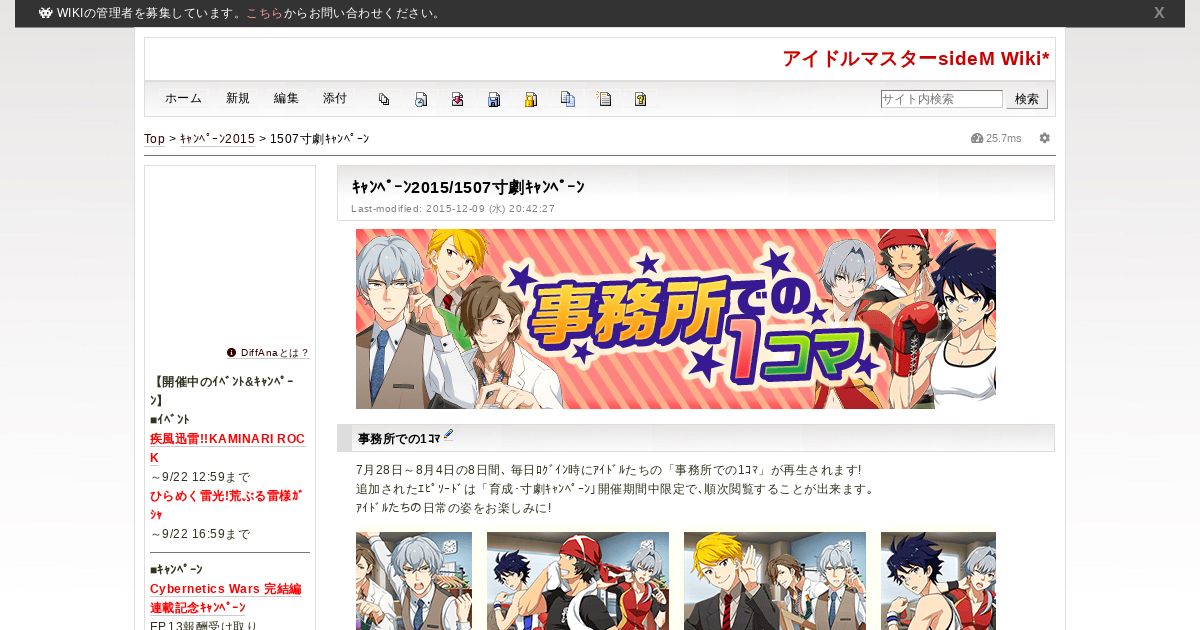Click the pencil edit icon beside section heading
Image resolution: width=1200 pixels, height=630 pixels.
coord(449,435)
